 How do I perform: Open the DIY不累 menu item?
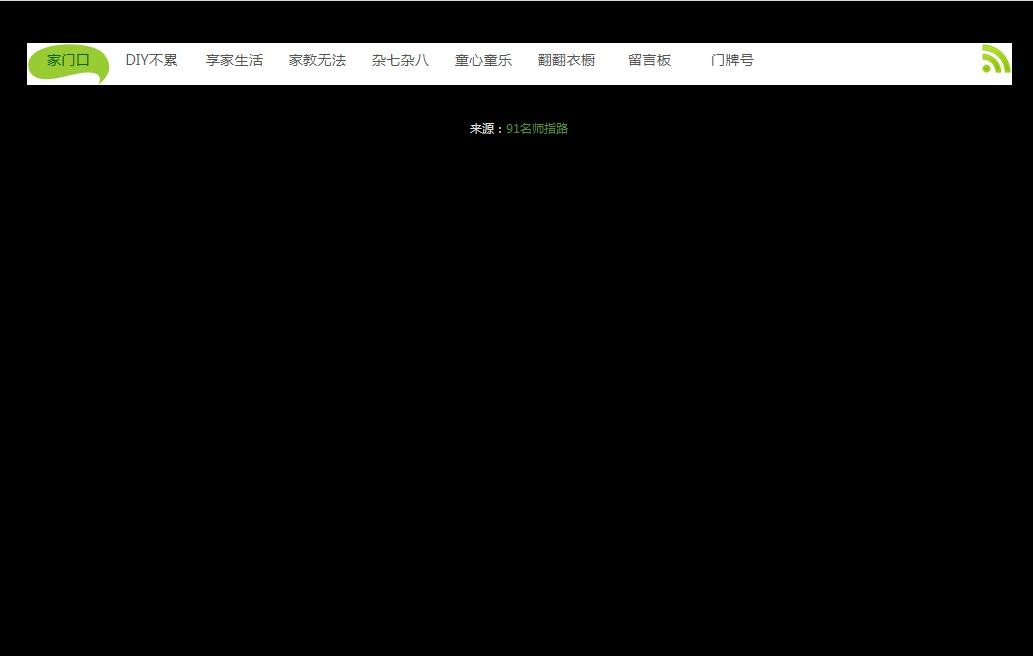[152, 61]
